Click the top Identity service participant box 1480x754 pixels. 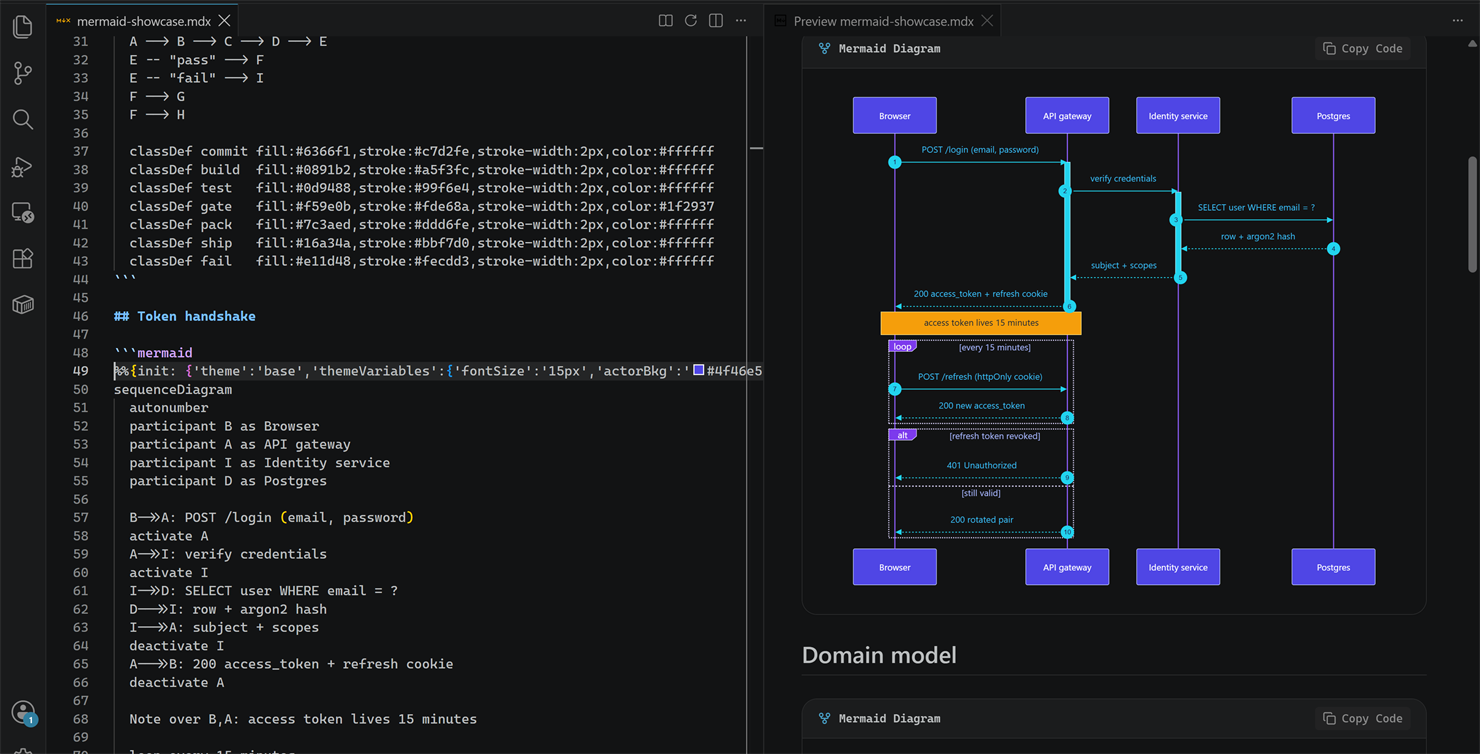click(1178, 116)
